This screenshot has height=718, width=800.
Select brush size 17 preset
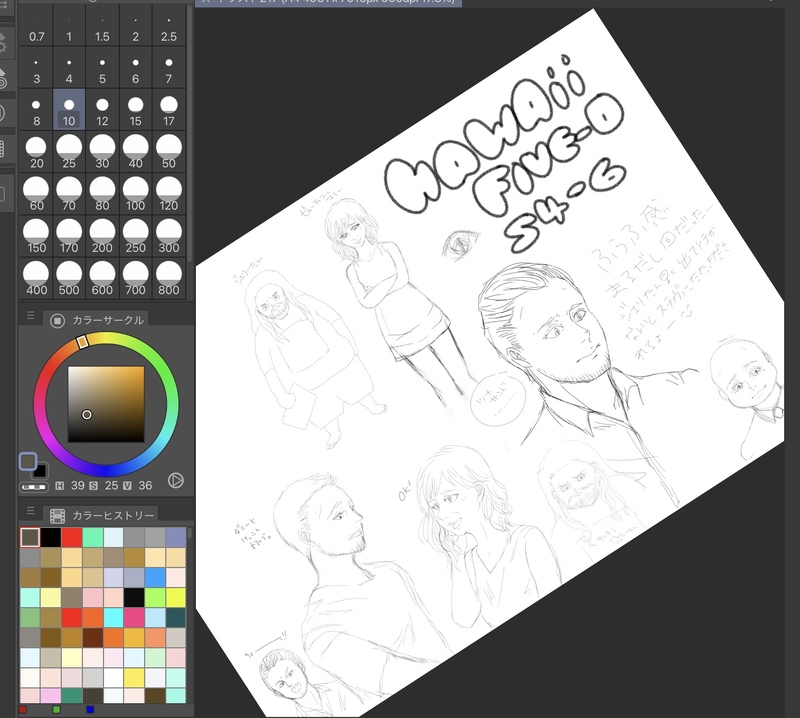click(169, 110)
